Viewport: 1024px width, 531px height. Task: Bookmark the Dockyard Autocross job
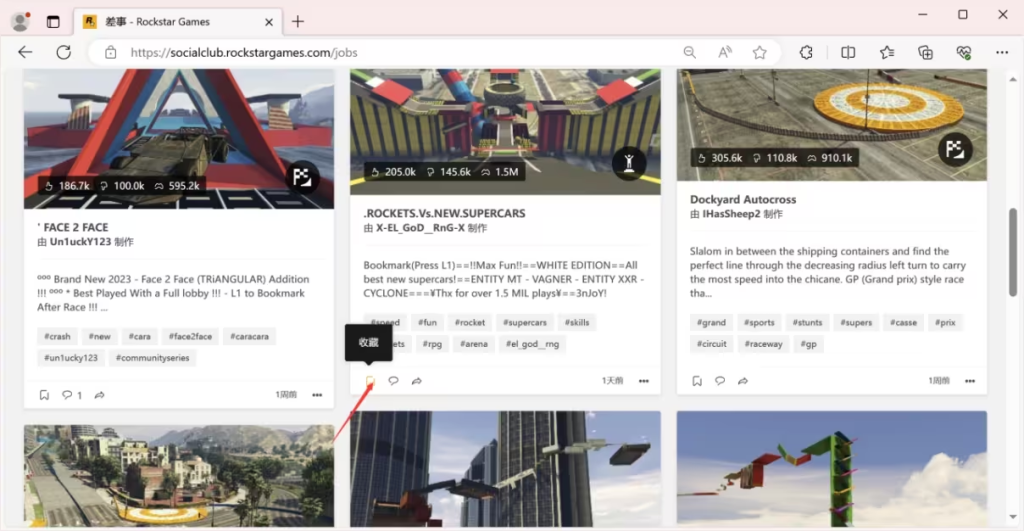(x=697, y=380)
